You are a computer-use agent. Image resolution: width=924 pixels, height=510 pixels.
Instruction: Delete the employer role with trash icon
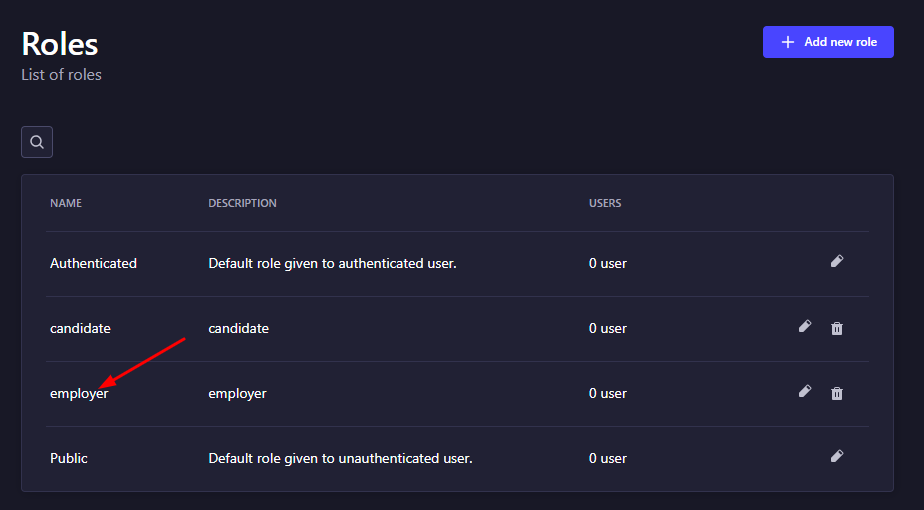(837, 393)
